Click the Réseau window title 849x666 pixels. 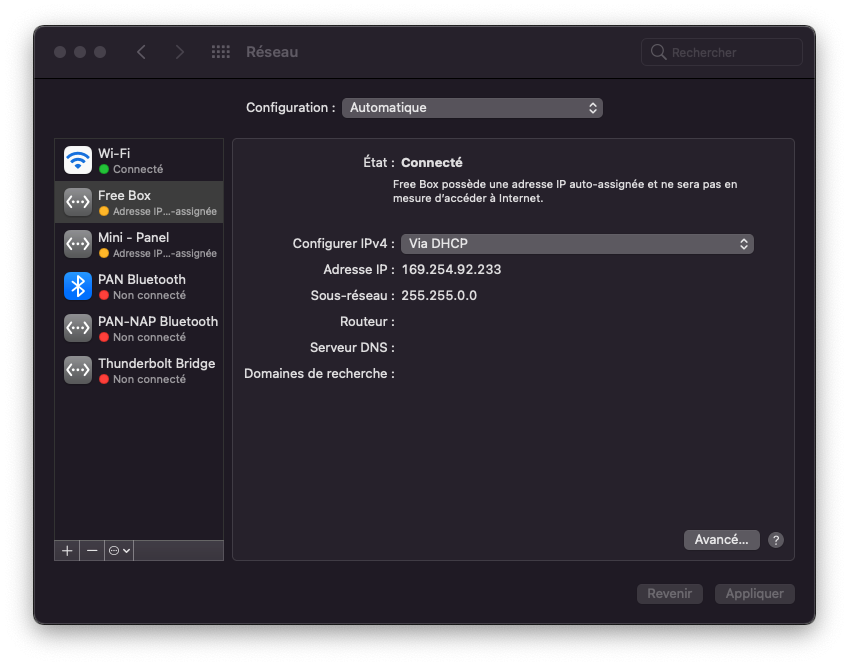click(x=272, y=52)
